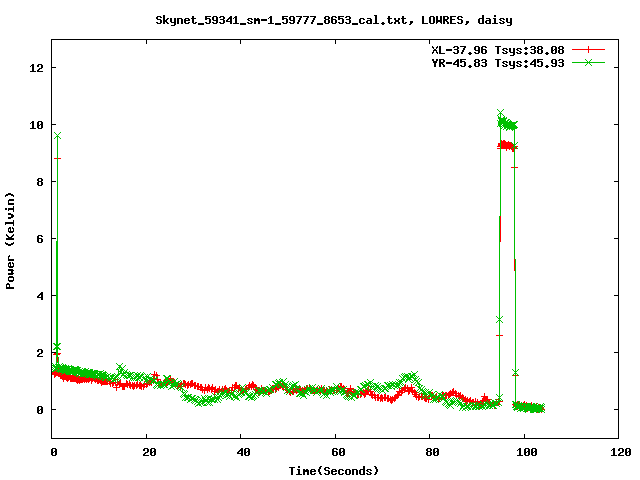Click the x-axis tick label 40

[244, 452]
